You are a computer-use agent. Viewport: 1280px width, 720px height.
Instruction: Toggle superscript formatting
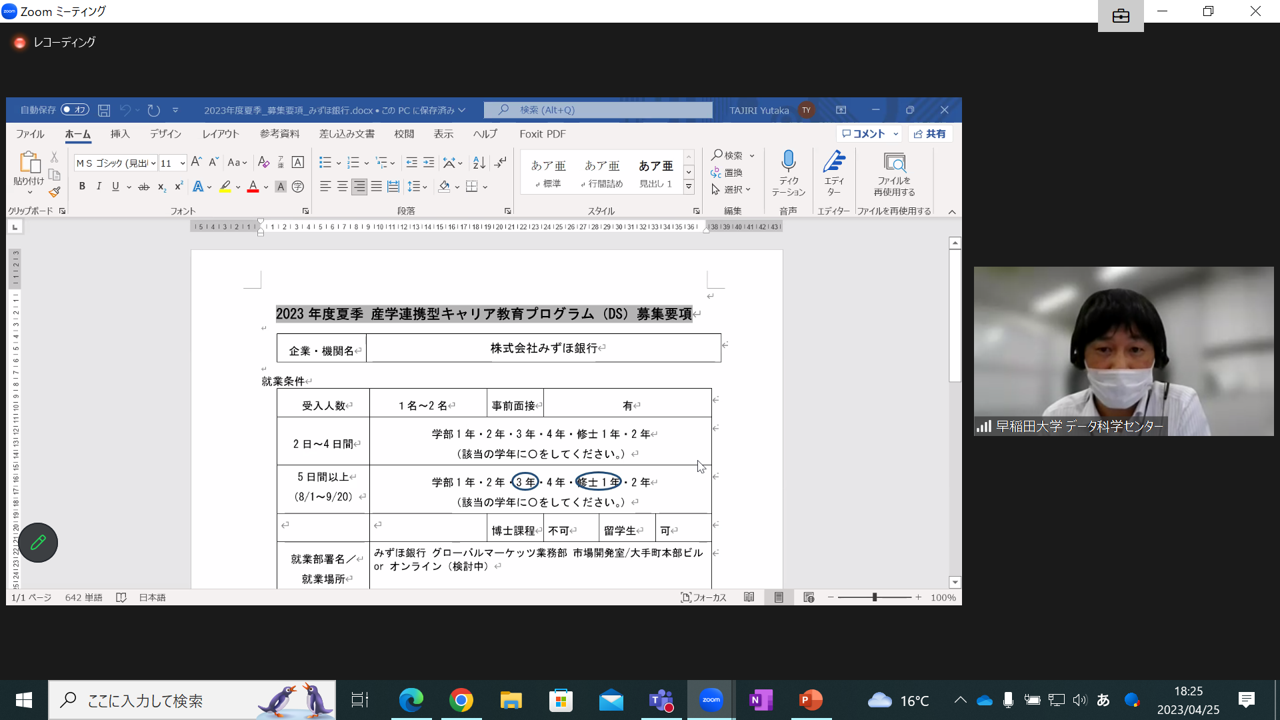click(178, 187)
